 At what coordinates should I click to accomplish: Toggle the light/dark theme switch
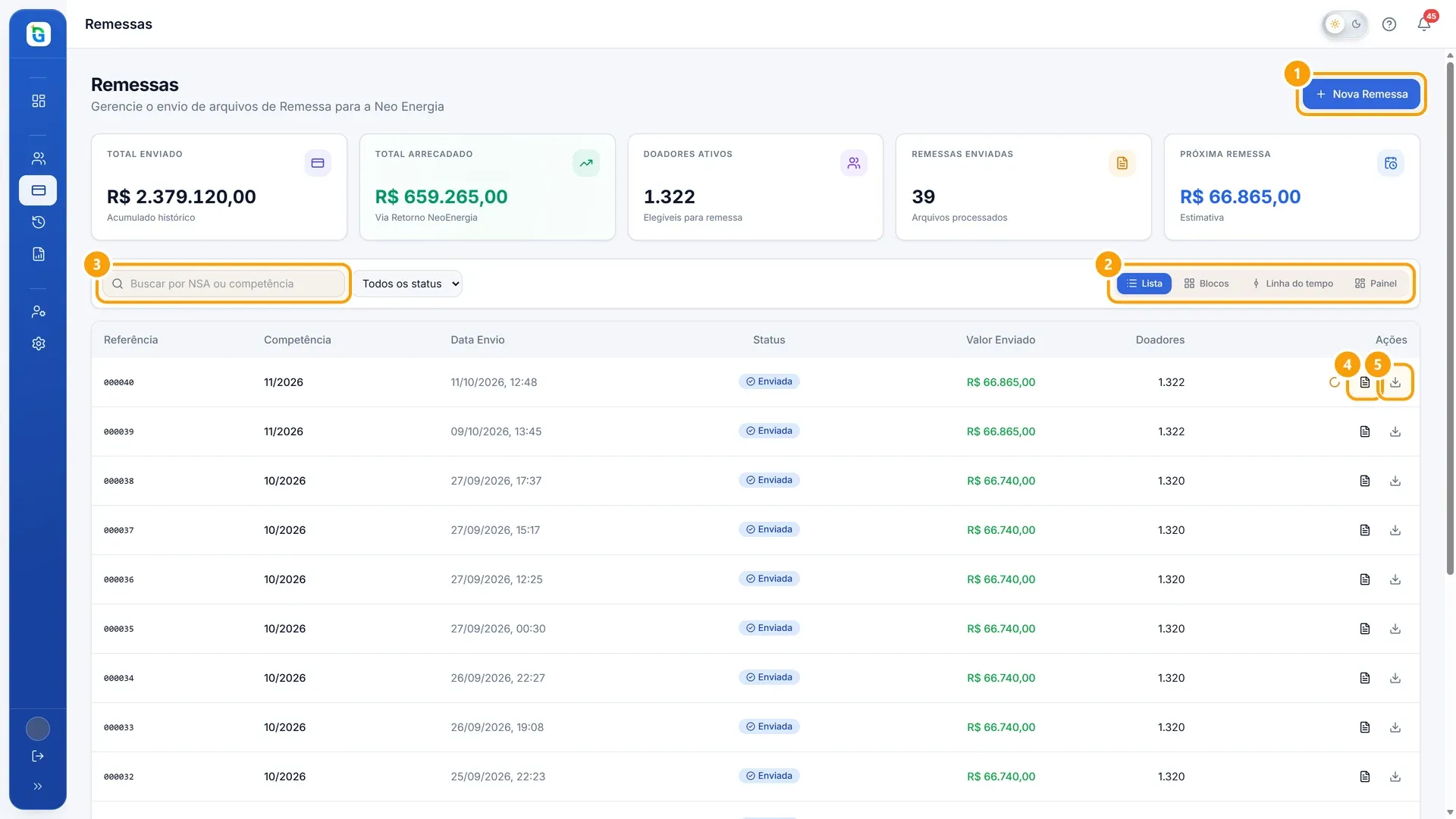coord(1345,24)
